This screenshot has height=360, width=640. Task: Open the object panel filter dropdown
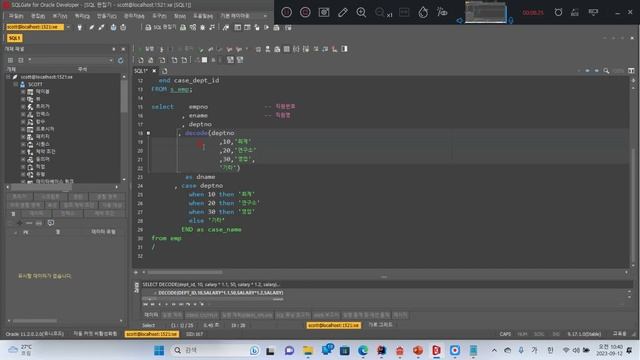click(111, 60)
